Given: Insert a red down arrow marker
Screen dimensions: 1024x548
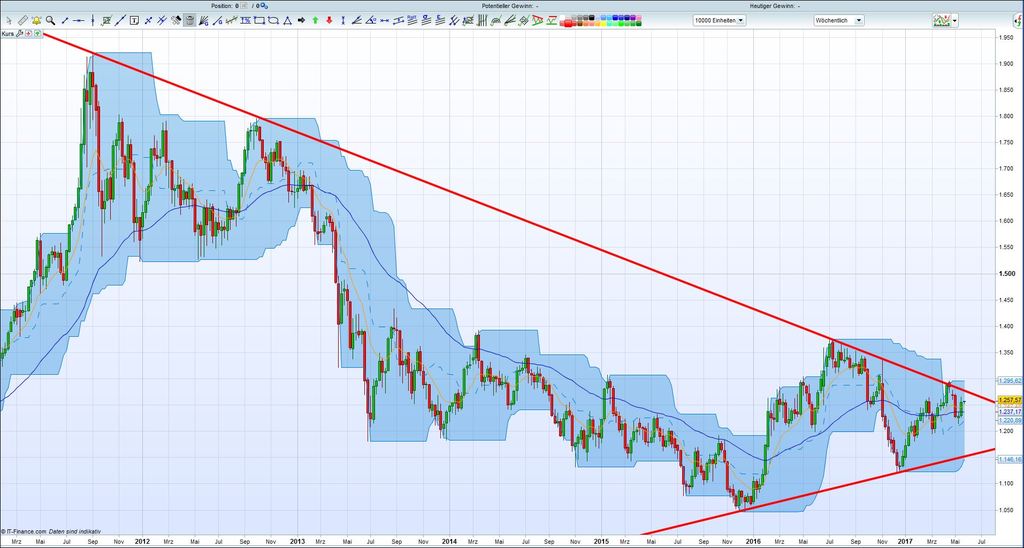Looking at the screenshot, I should pyautogui.click(x=329, y=20).
